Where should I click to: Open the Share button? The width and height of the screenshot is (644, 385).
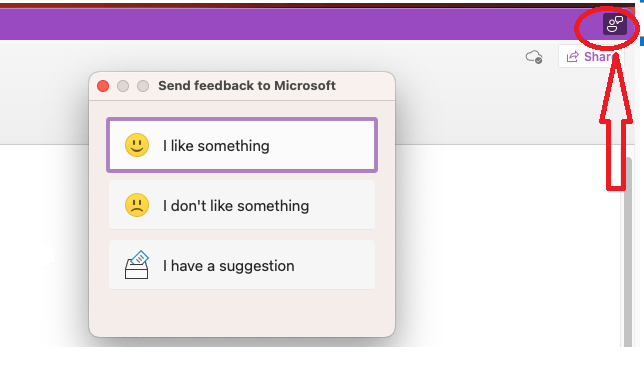pos(591,56)
